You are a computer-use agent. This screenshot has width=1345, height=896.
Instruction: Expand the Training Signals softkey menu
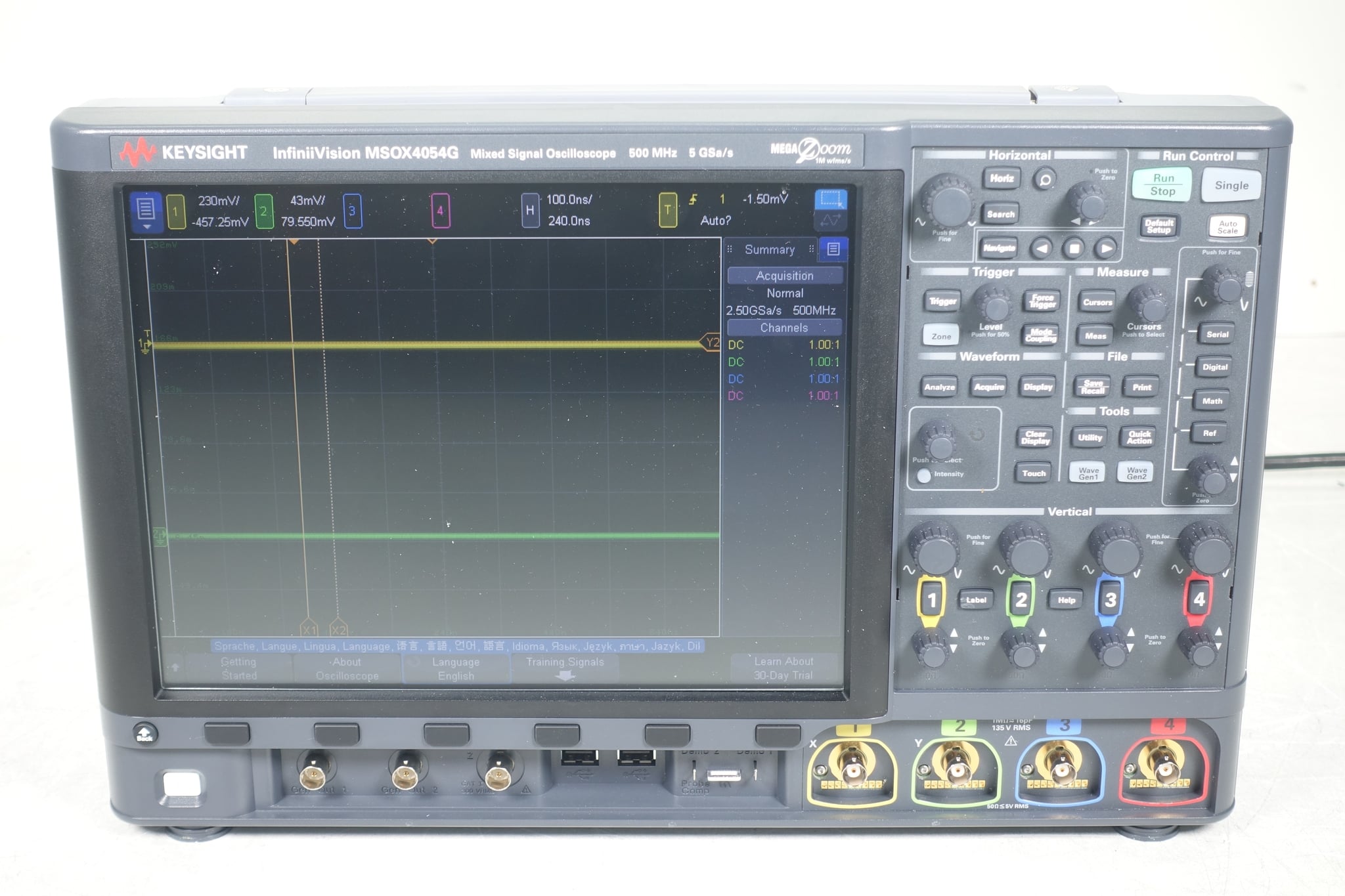(x=565, y=669)
